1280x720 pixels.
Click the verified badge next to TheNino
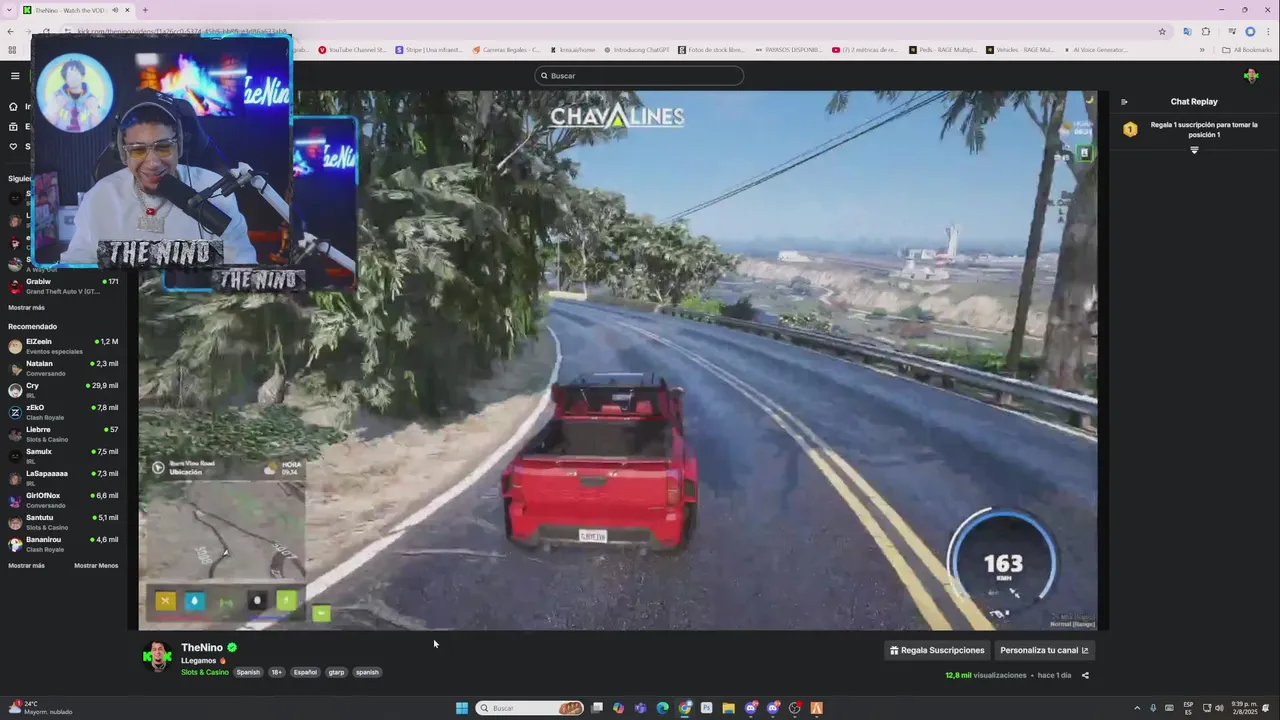coord(232,648)
